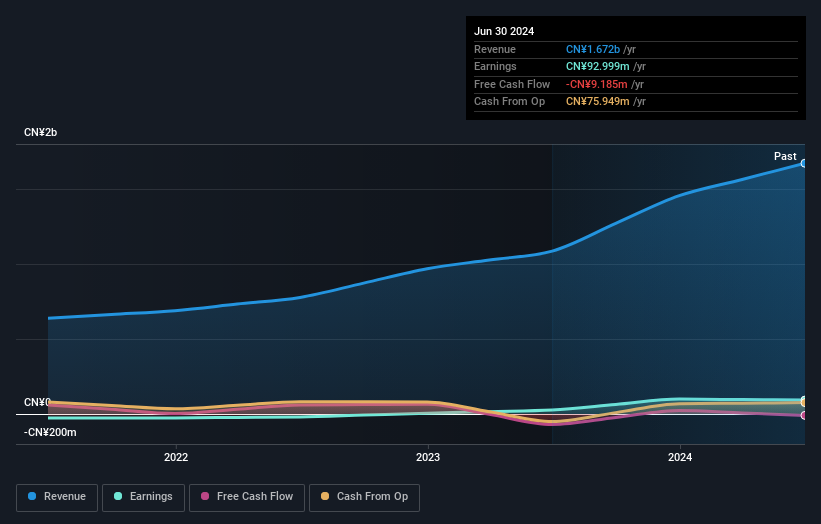This screenshot has width=821, height=524.
Task: Click the 2022 x-axis label
Action: coord(176,457)
